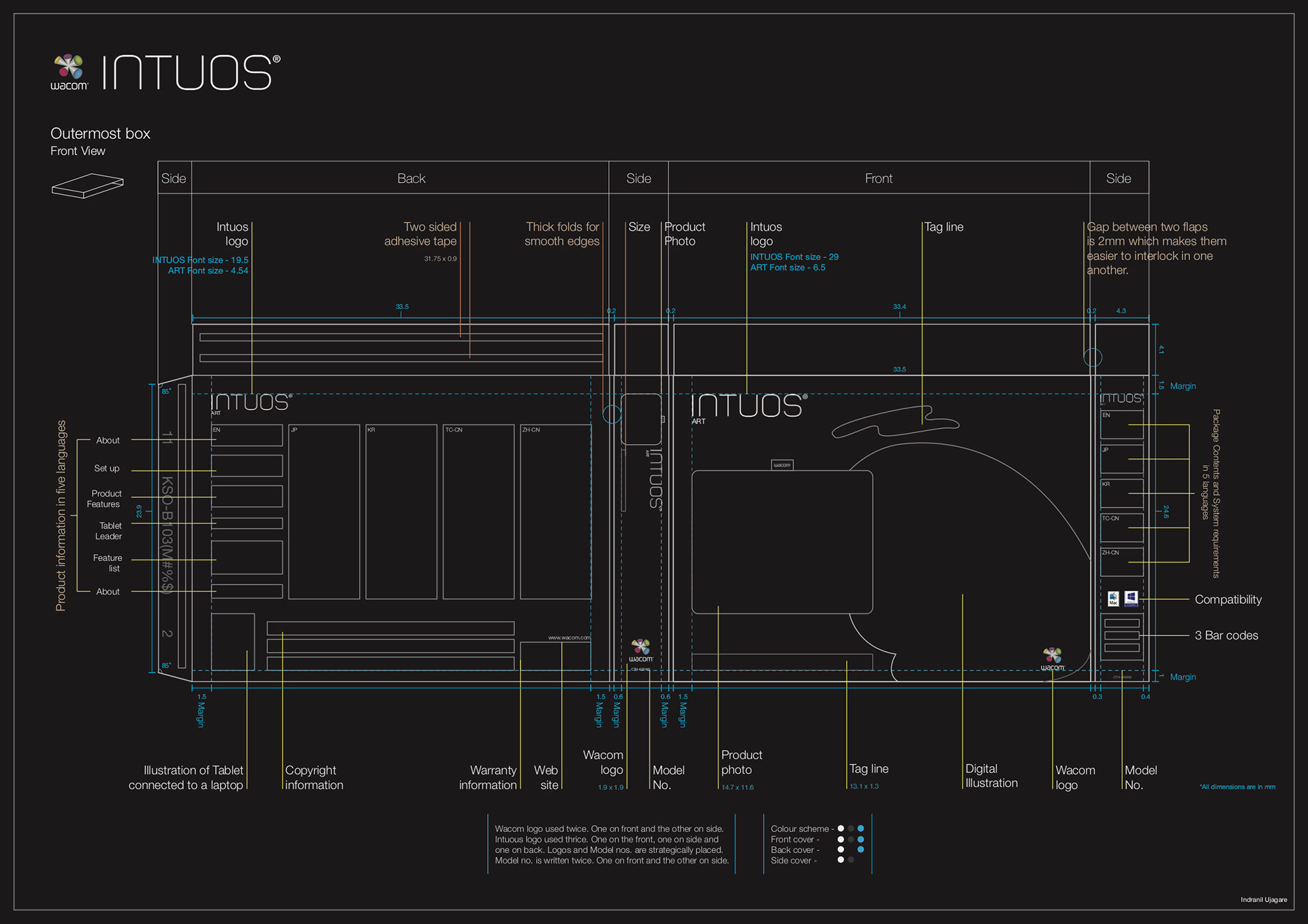Click the 3 Bar codes label
This screenshot has height=924, width=1308.
(1226, 635)
